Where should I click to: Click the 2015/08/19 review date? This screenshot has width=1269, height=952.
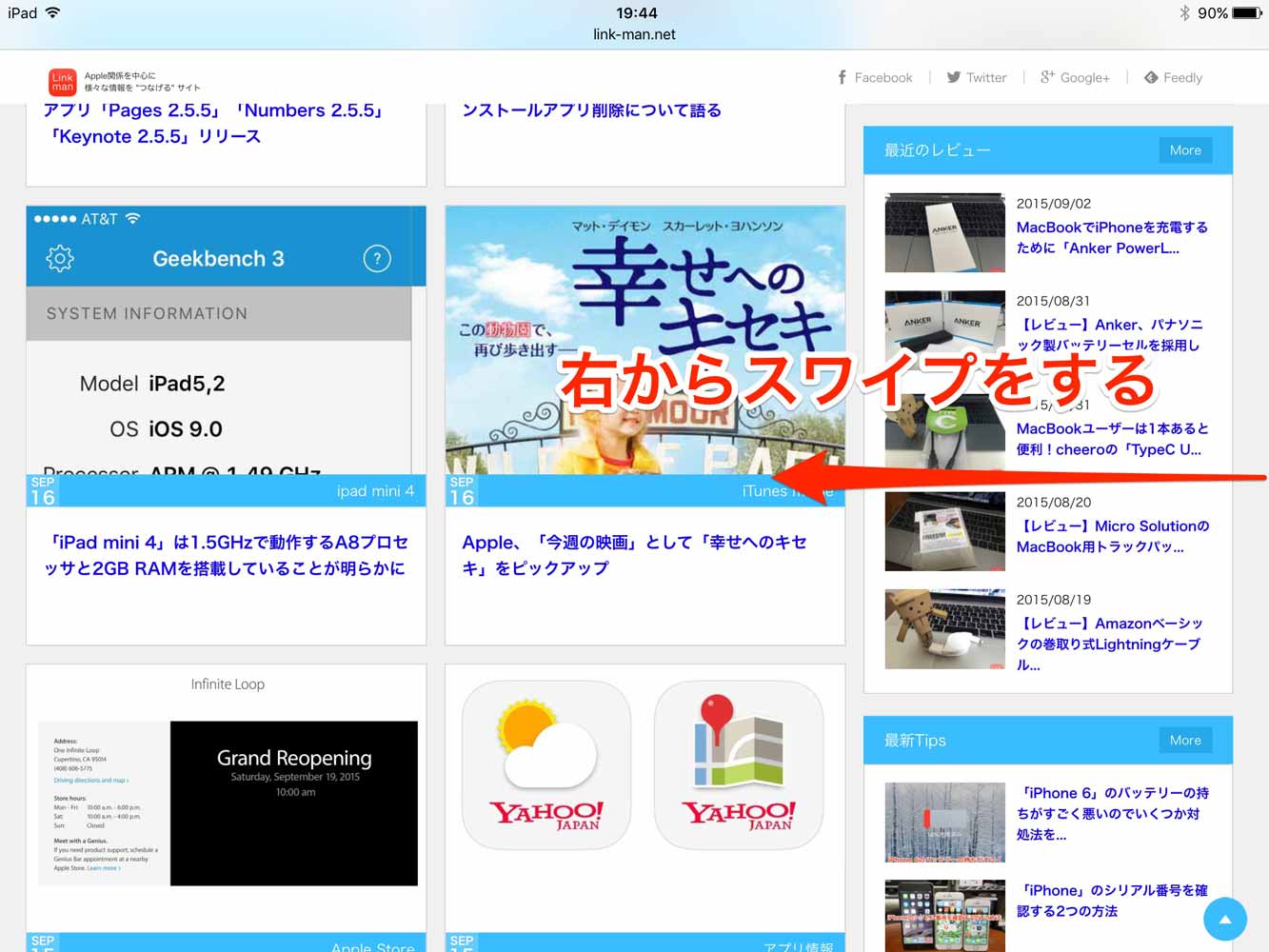click(1054, 599)
